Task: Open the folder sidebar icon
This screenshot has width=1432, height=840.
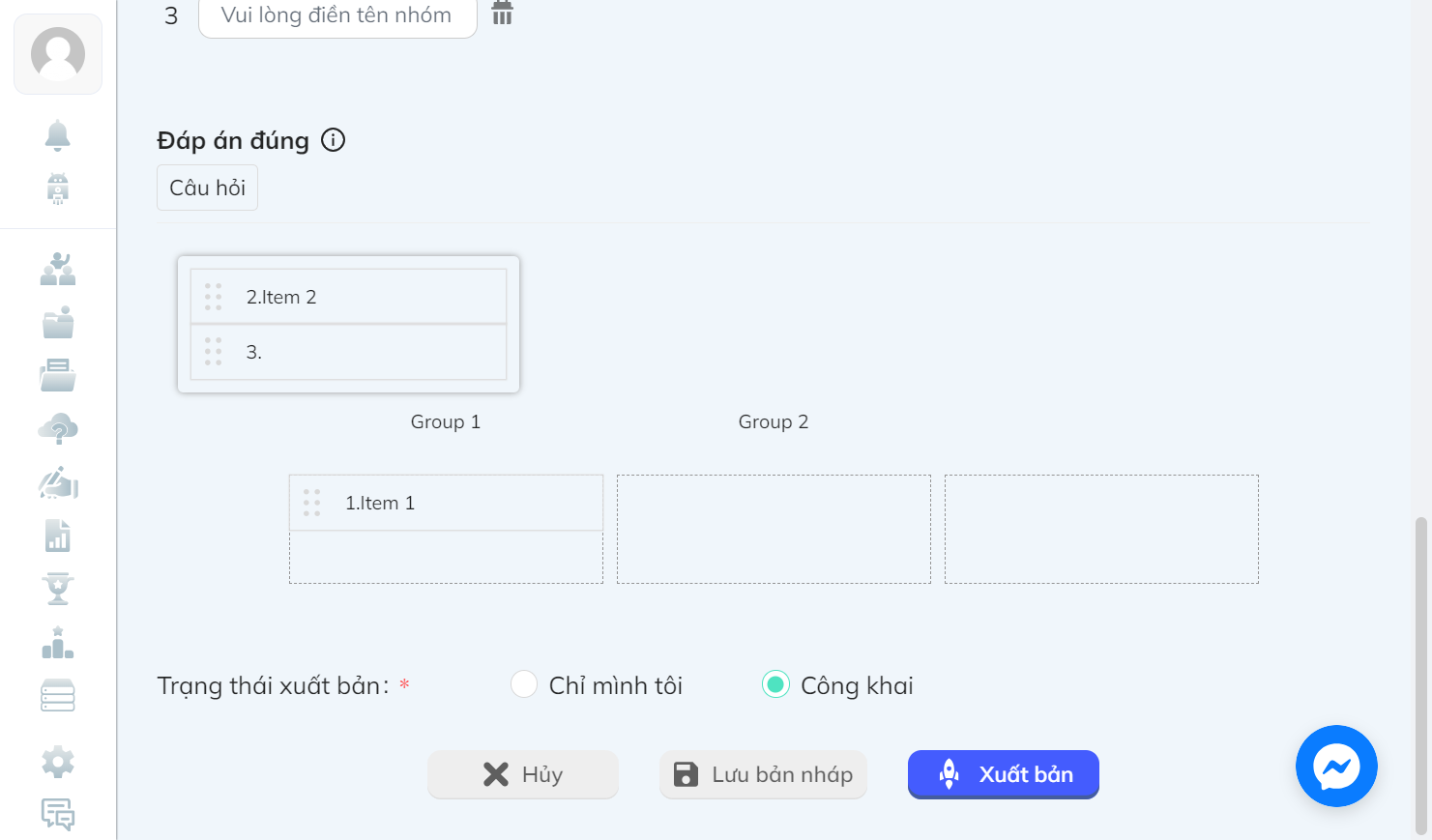Action: [58, 322]
